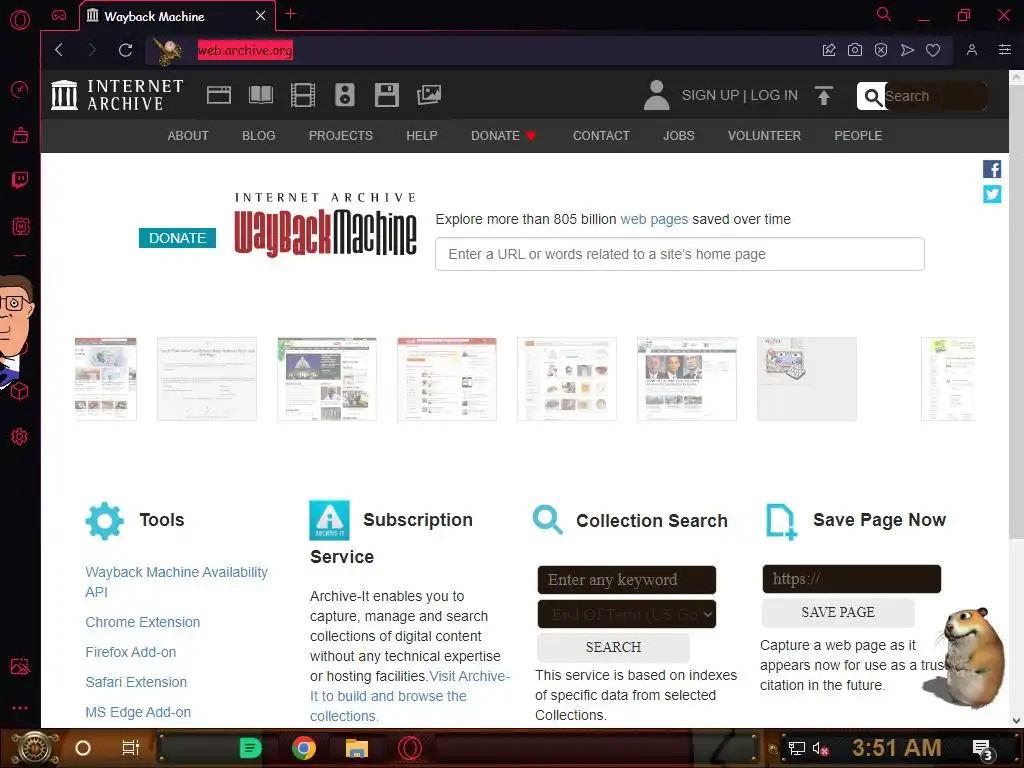The width and height of the screenshot is (1024, 768).
Task: Open GX Control speedometer icon in sidebar
Action: (20, 89)
